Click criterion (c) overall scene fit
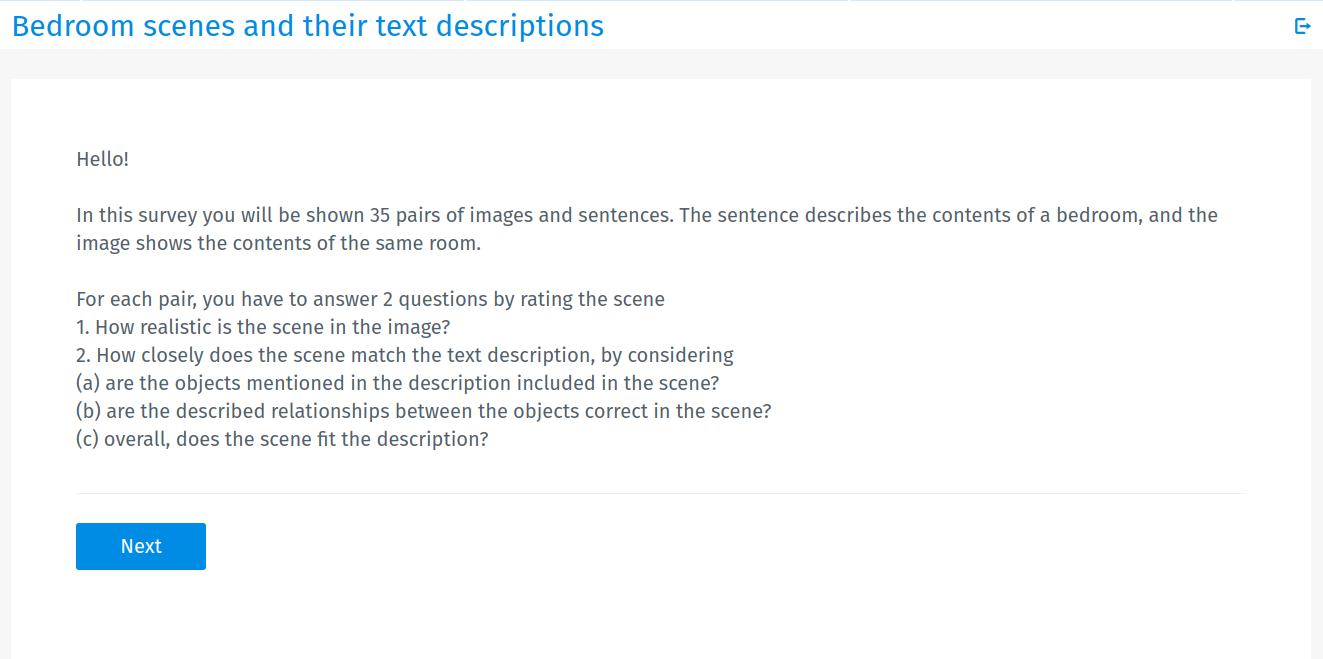Image resolution: width=1323 pixels, height=659 pixels. (282, 439)
